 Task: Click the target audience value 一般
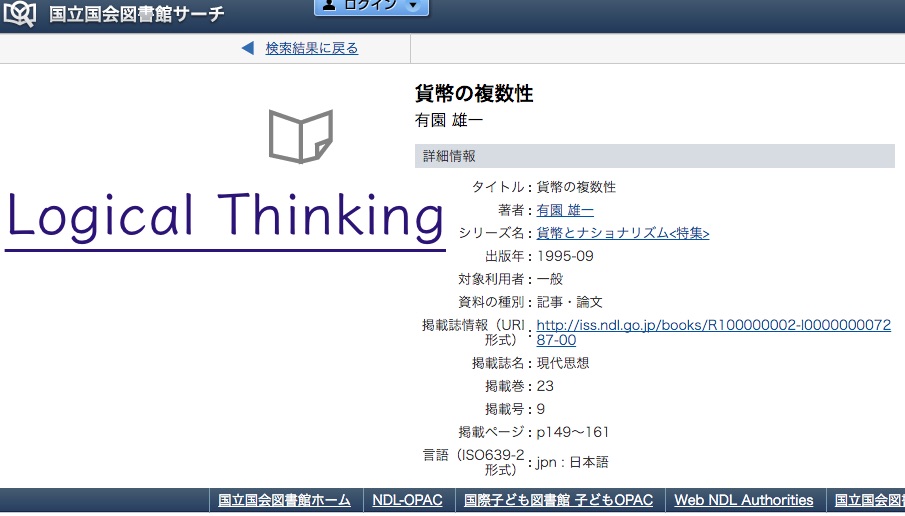(550, 279)
